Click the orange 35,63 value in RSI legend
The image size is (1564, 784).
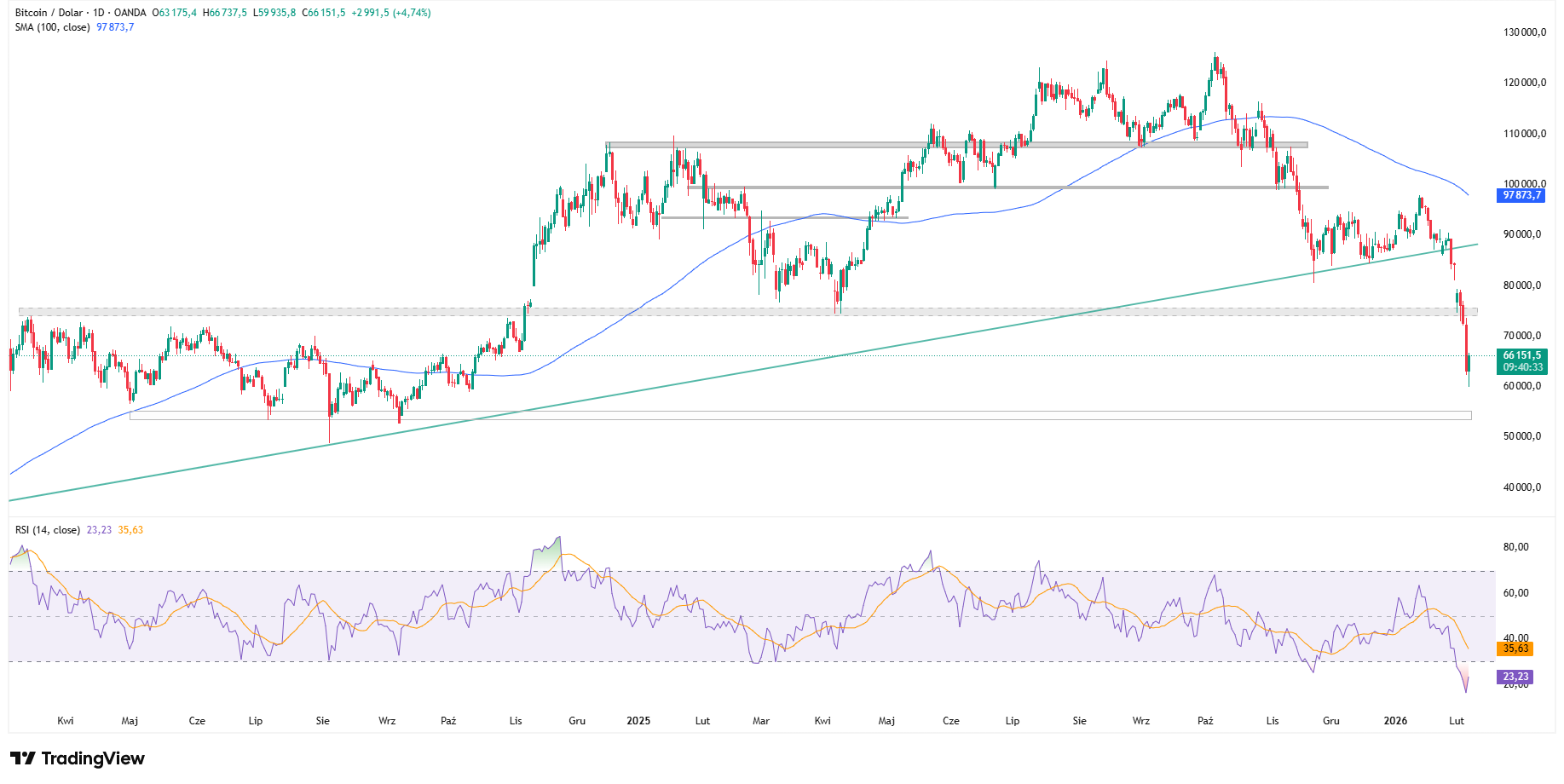coord(130,530)
